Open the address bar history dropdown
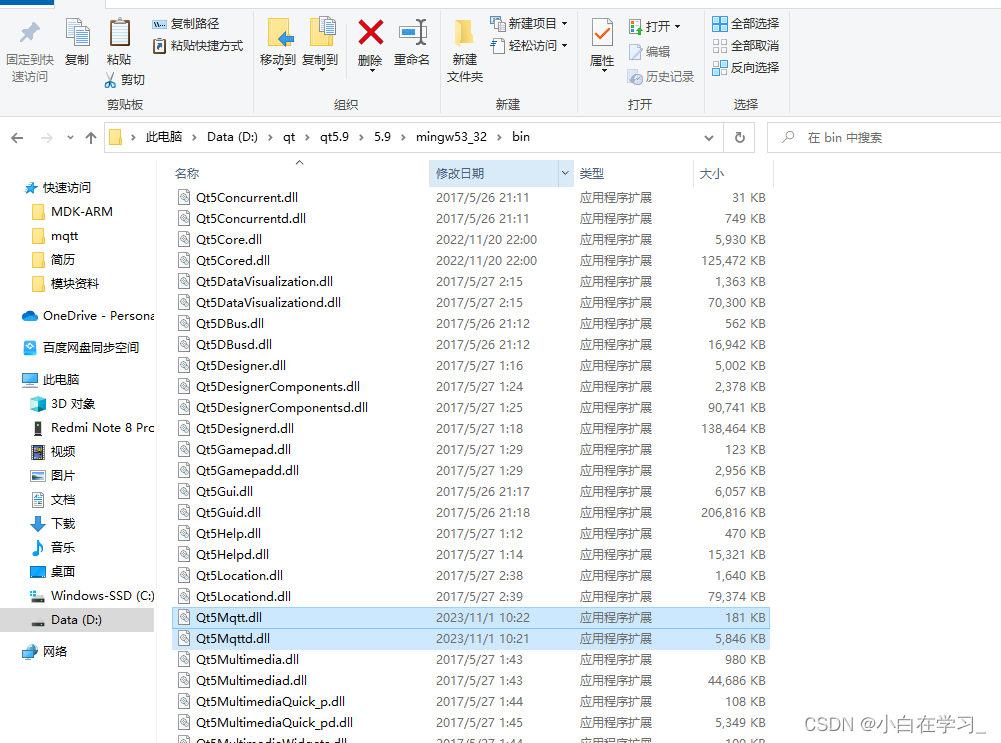 click(x=709, y=137)
